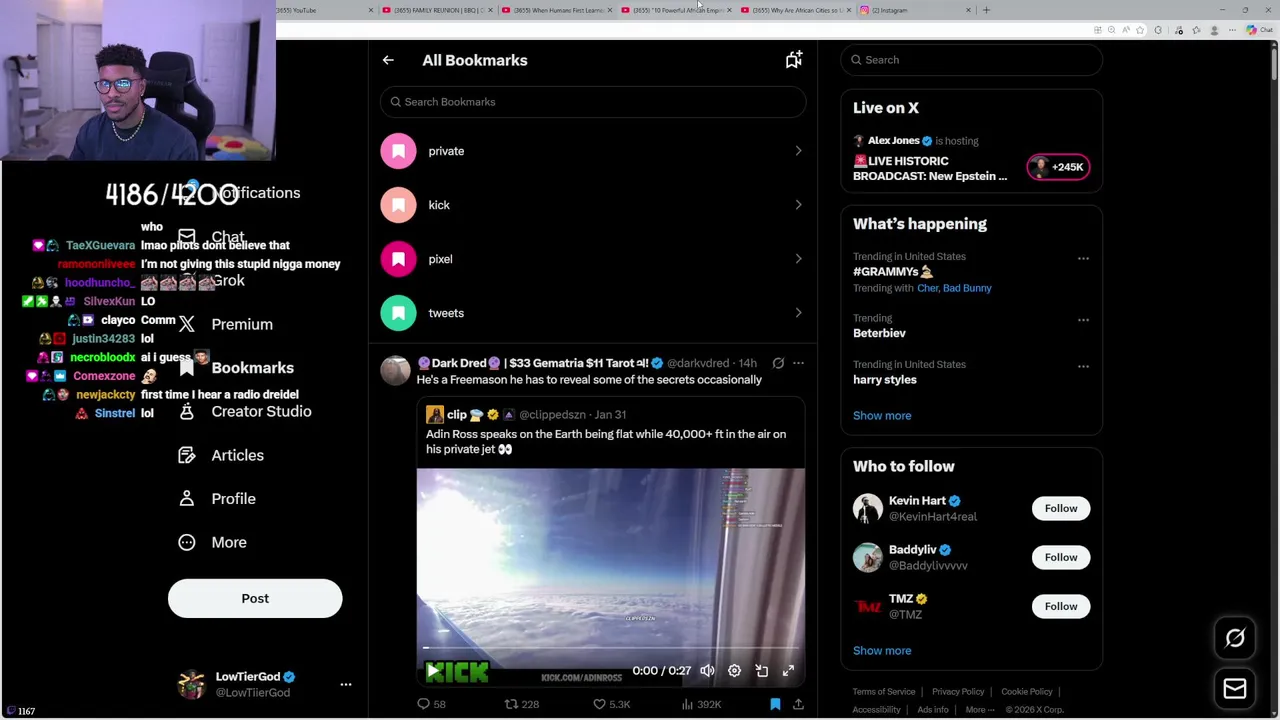View post analytics showing 392K views
1280x720 pixels.
(x=700, y=704)
